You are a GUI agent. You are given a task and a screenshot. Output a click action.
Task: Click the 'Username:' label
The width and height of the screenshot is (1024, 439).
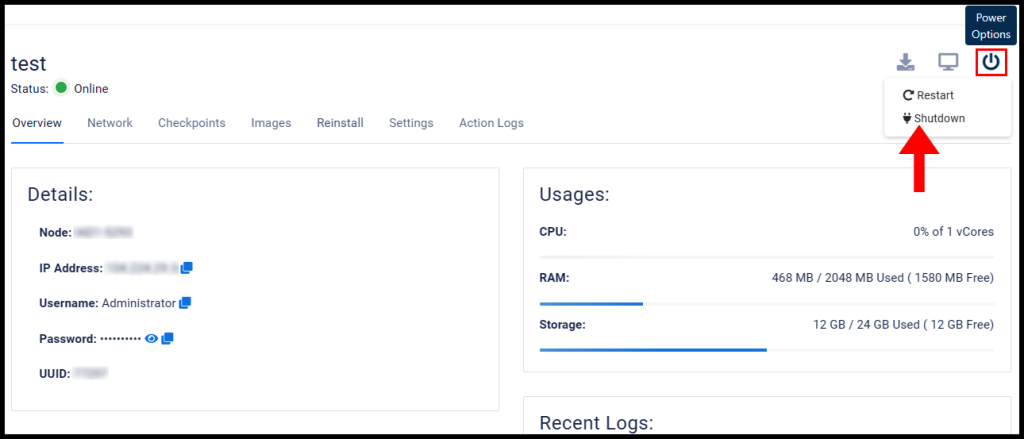click(69, 303)
